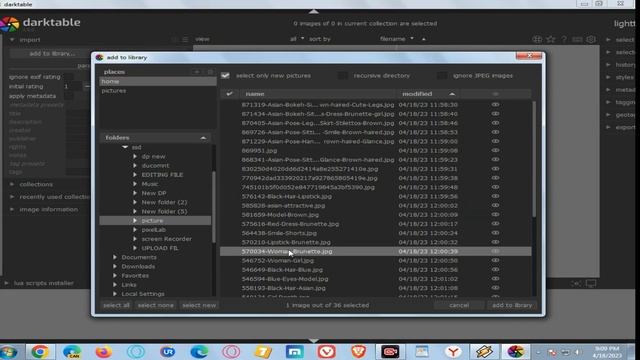
Task: Select the Music folder in tree
Action: click(150, 184)
